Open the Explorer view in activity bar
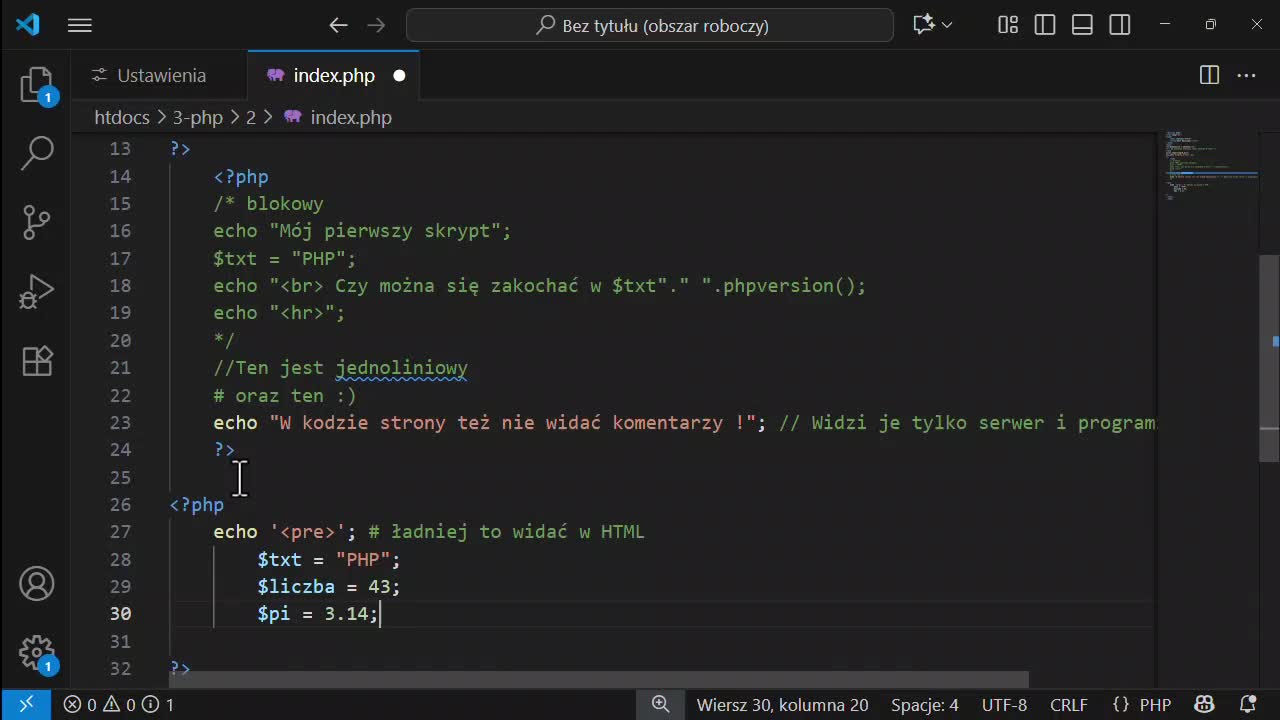The height and width of the screenshot is (720, 1280). pos(37,85)
